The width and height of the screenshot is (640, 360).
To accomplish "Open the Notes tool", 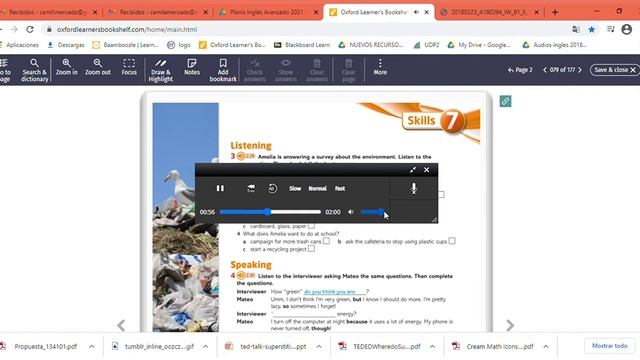I will pyautogui.click(x=191, y=67).
